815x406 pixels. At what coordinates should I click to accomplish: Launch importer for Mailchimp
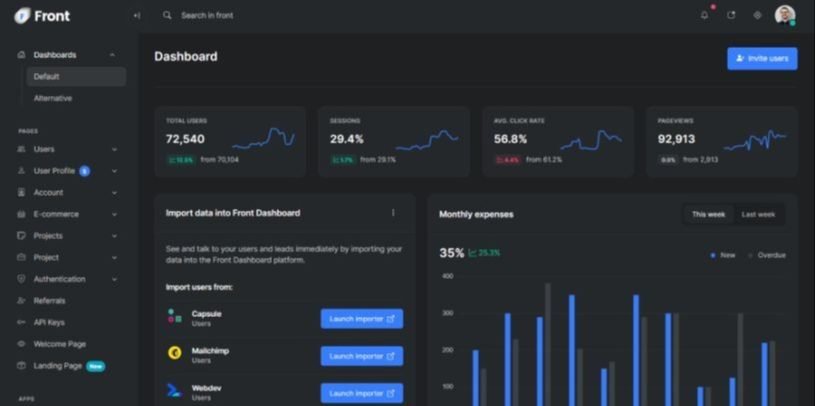pos(362,356)
